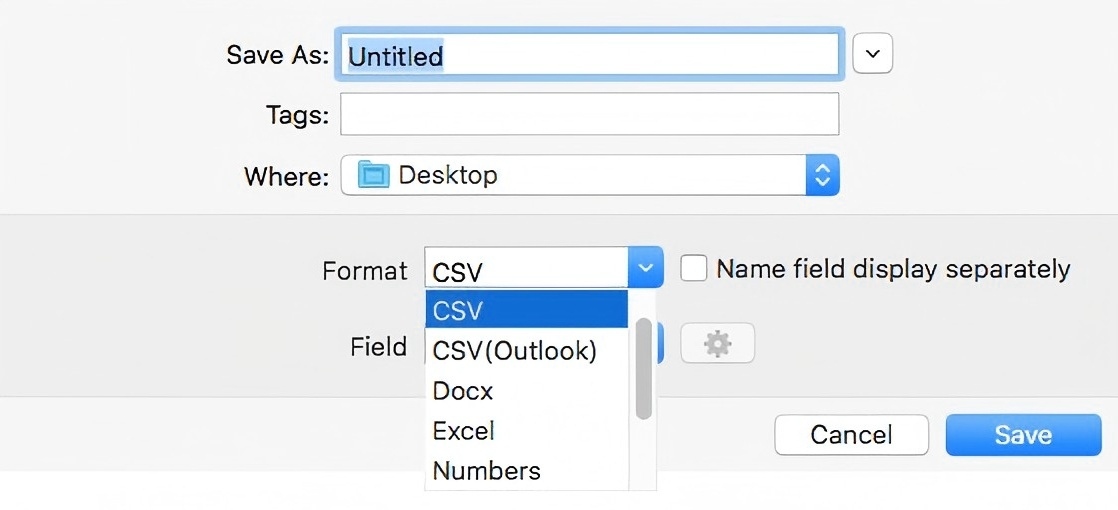Click the gear settings button beside Field
Viewport: 1118px width, 510px height.
click(717, 345)
